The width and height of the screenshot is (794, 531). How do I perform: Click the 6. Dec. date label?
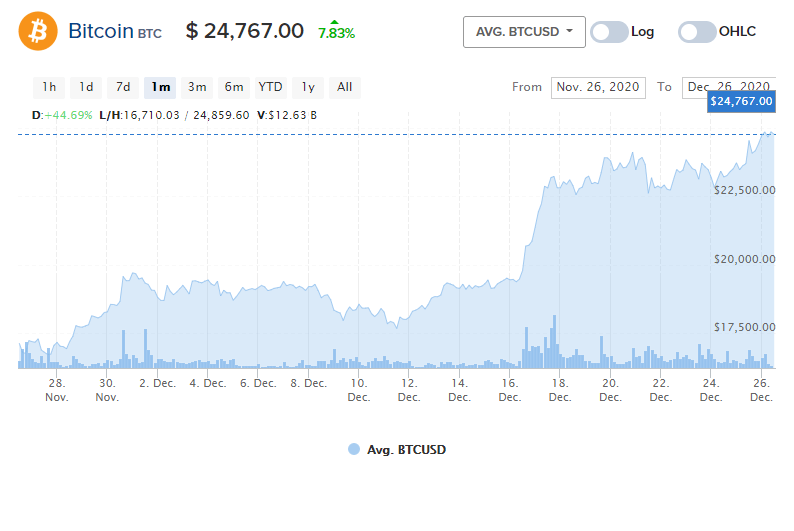pos(258,384)
